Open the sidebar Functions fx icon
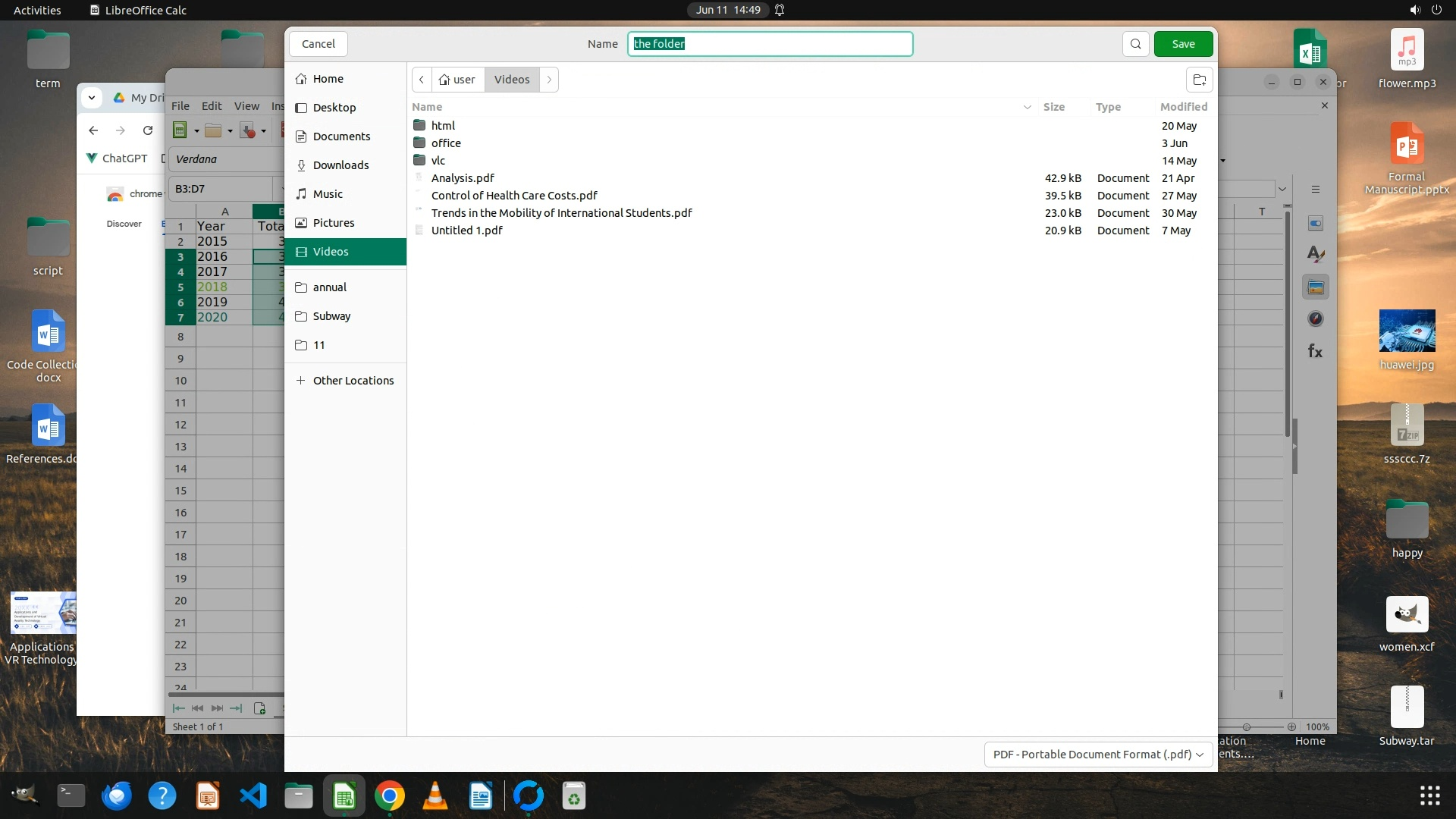1456x819 pixels. click(x=1316, y=351)
